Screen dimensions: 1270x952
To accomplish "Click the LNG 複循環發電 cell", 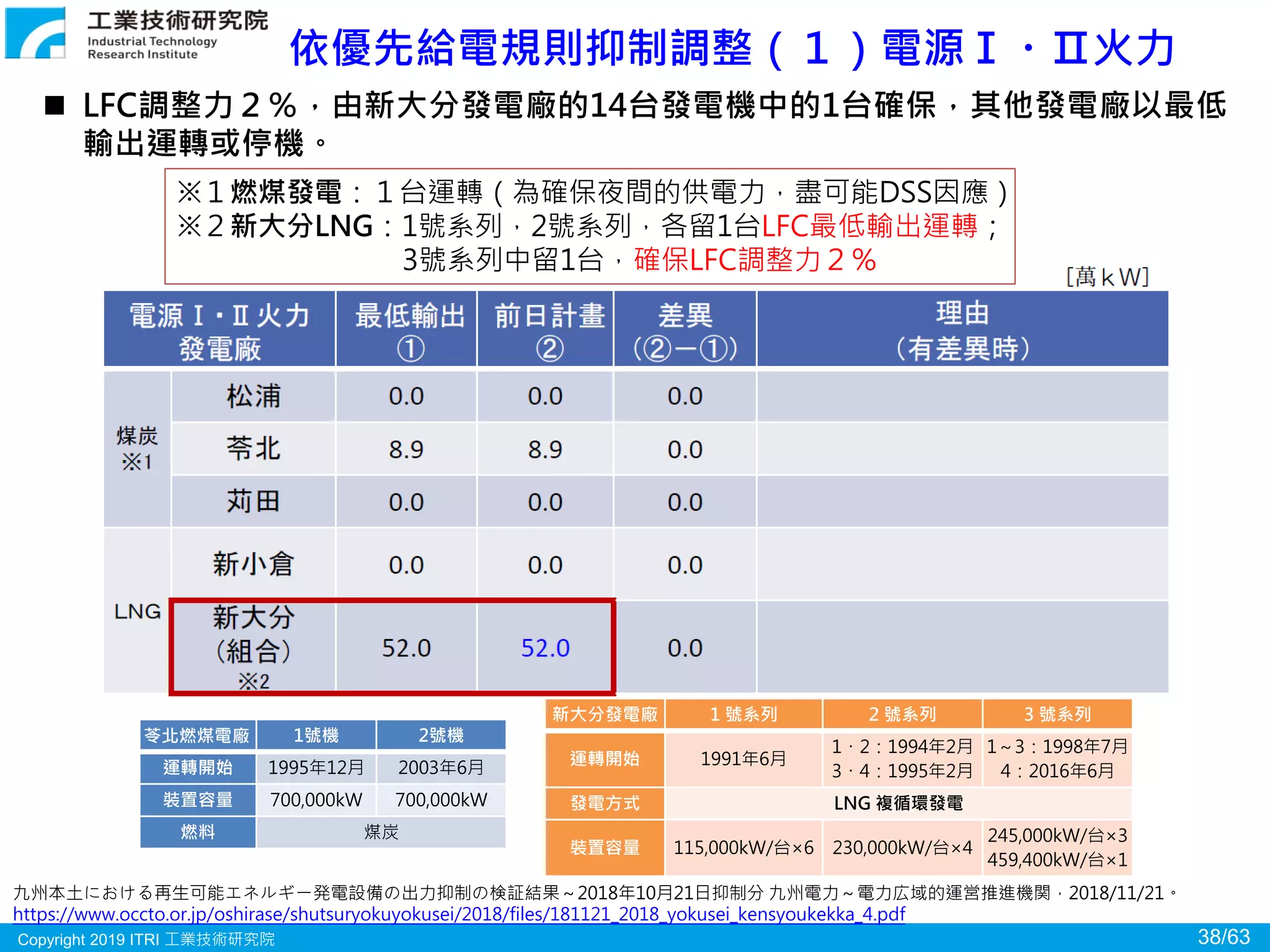I will [x=898, y=803].
